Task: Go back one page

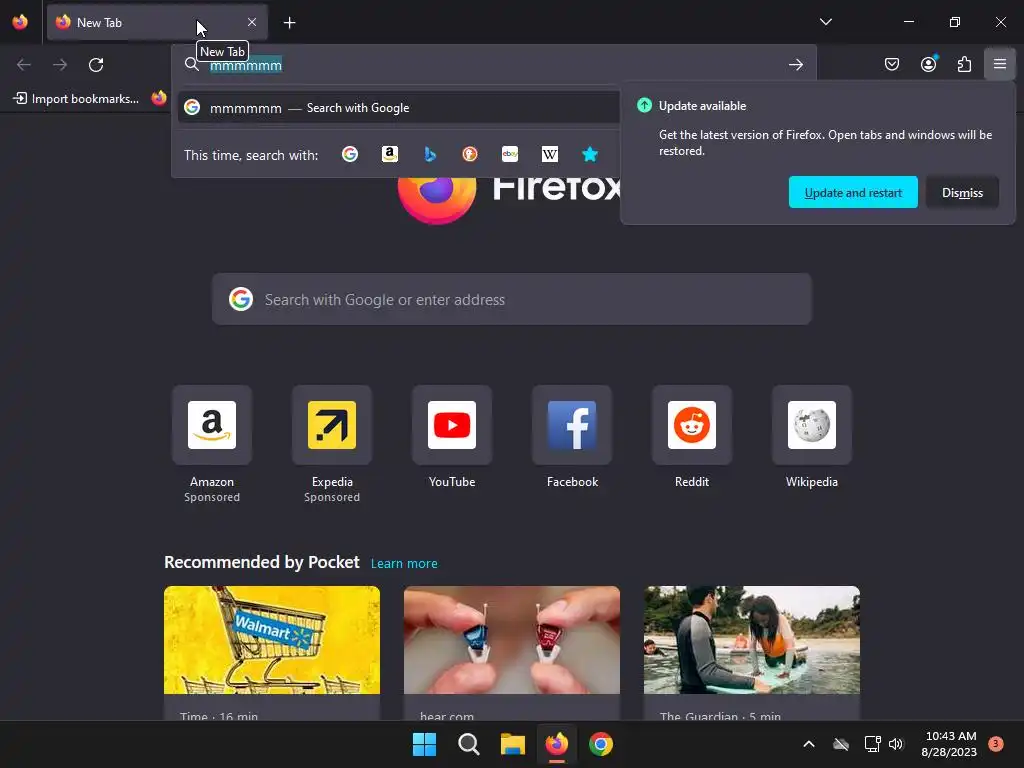Action: click(x=24, y=65)
